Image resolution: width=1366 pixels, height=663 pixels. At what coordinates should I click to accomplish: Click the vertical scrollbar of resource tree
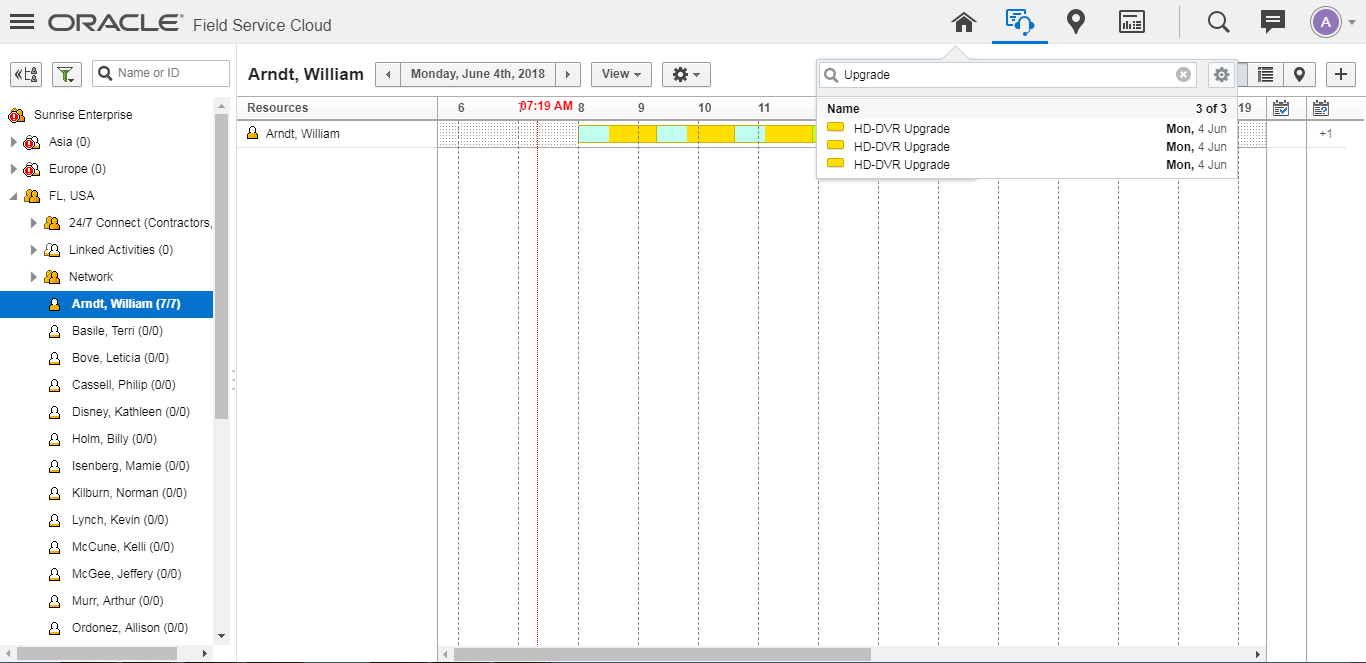point(221,268)
